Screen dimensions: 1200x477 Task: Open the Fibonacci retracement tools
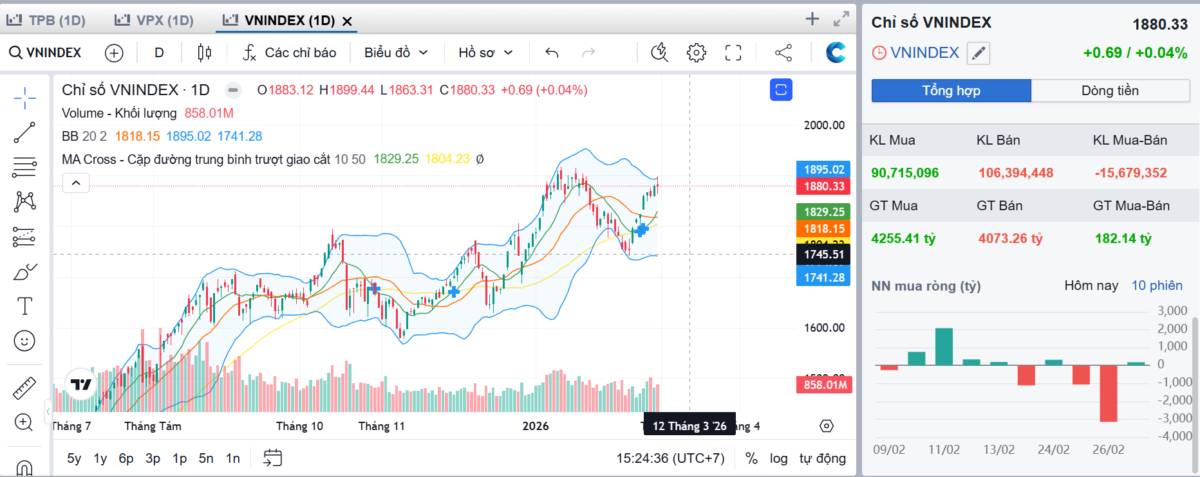tap(25, 166)
